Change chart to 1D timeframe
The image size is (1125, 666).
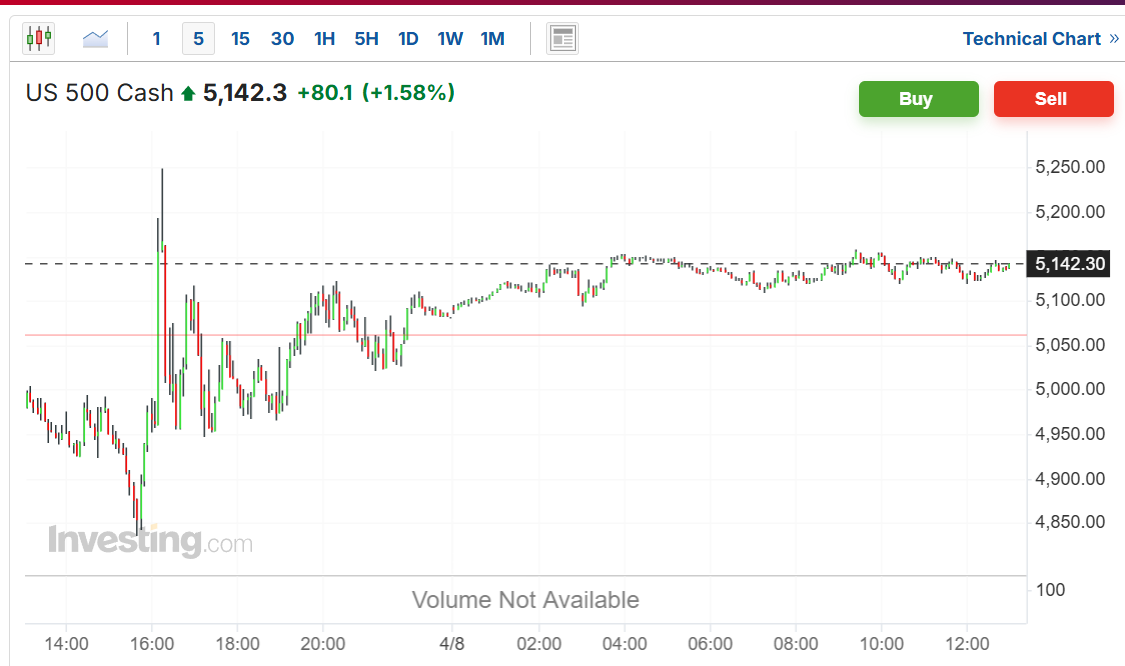point(408,39)
